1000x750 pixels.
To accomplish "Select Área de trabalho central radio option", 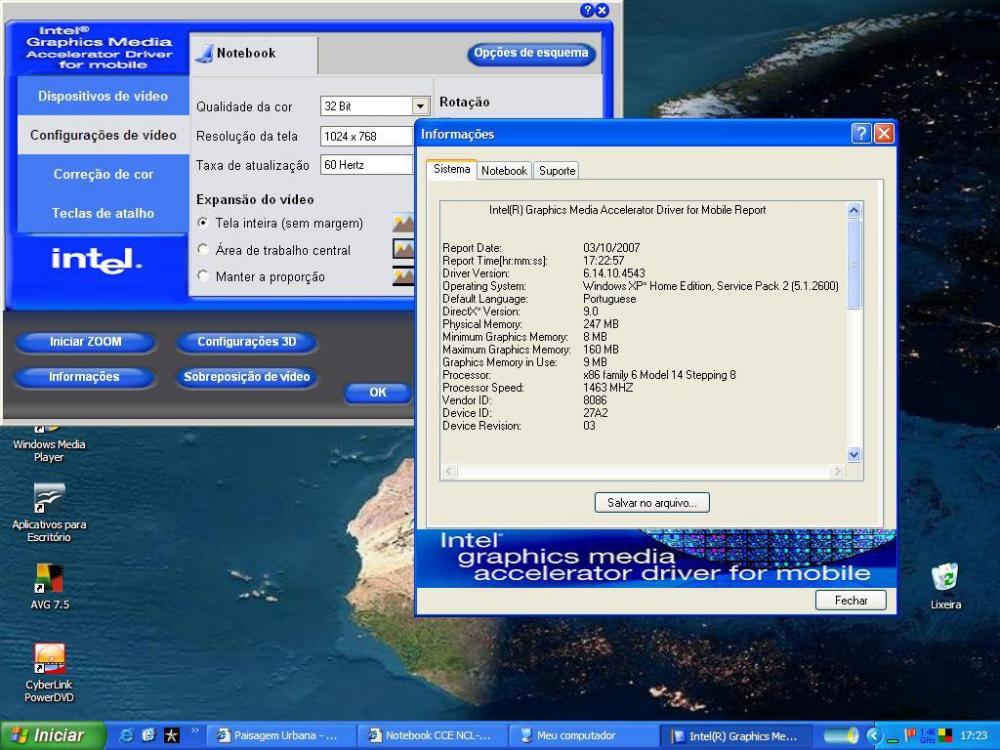I will coord(203,250).
